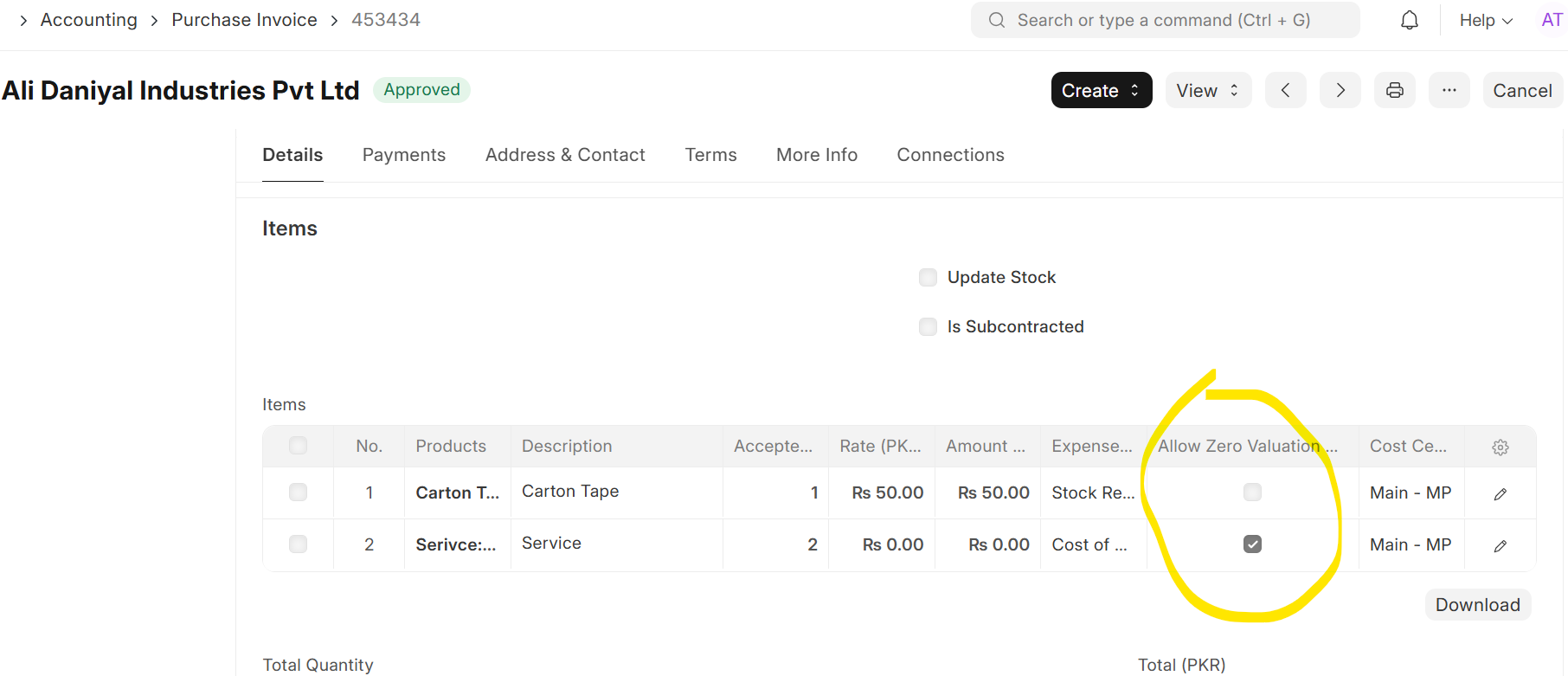
Task: Click Accepte... quantity column header
Action: pos(775,446)
